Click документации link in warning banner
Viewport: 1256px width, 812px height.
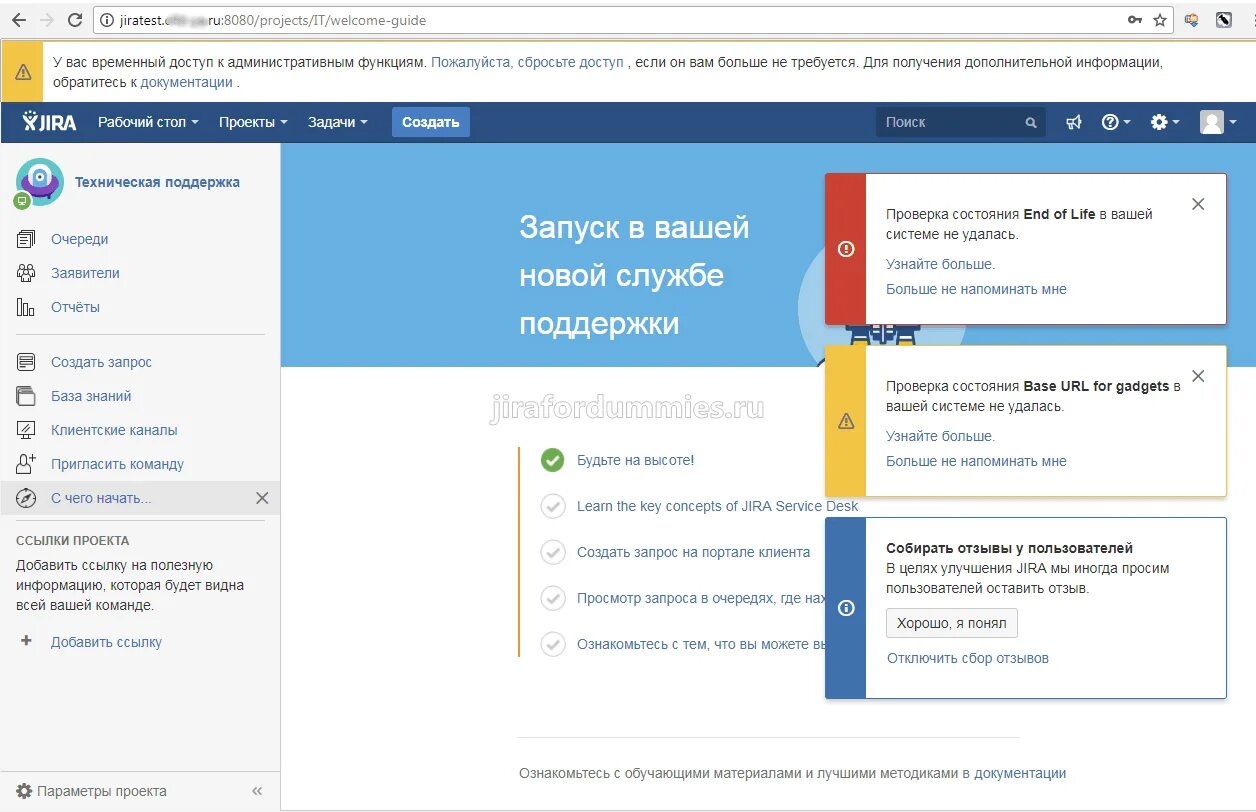186,82
